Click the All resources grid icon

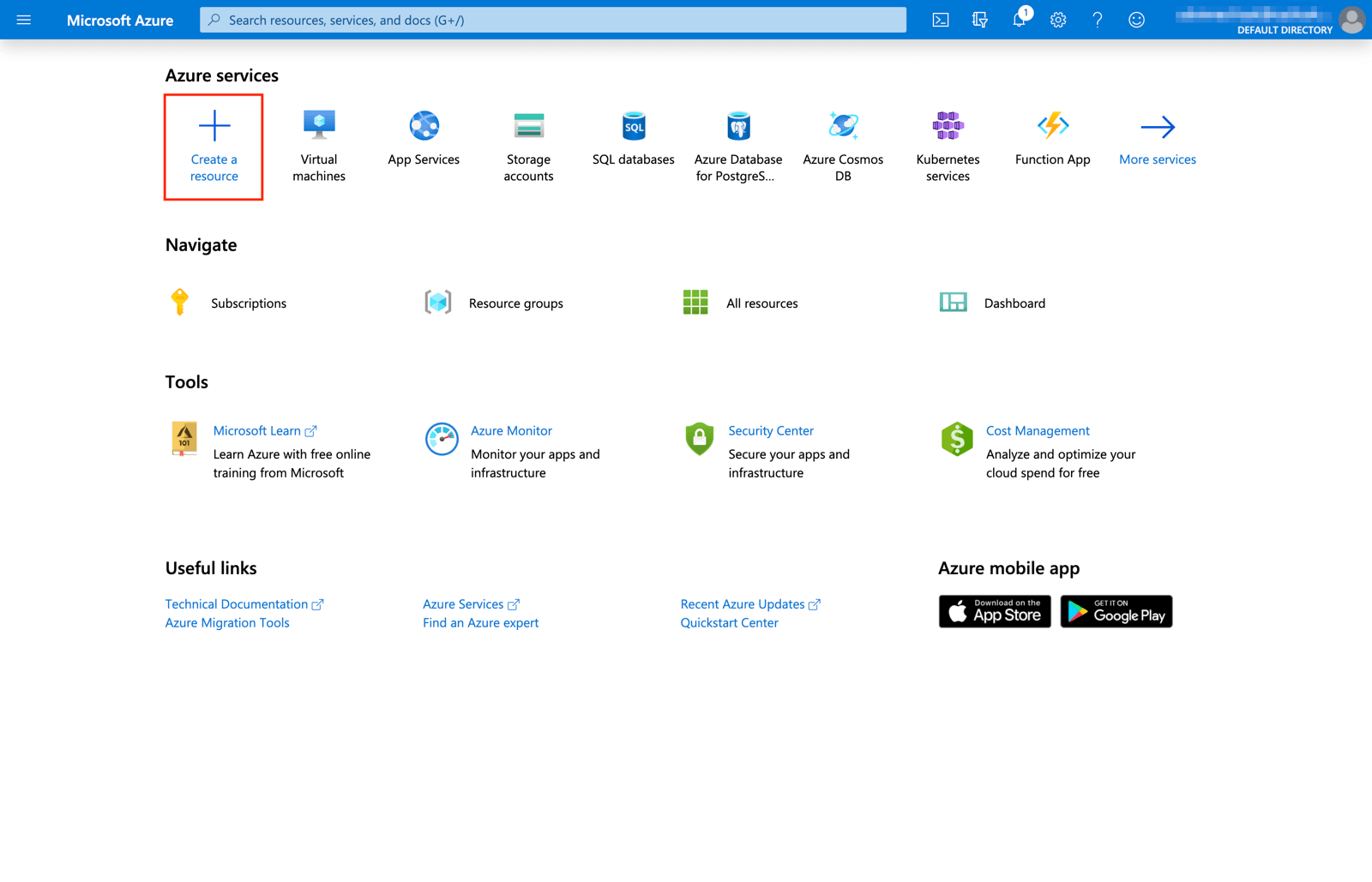click(695, 302)
